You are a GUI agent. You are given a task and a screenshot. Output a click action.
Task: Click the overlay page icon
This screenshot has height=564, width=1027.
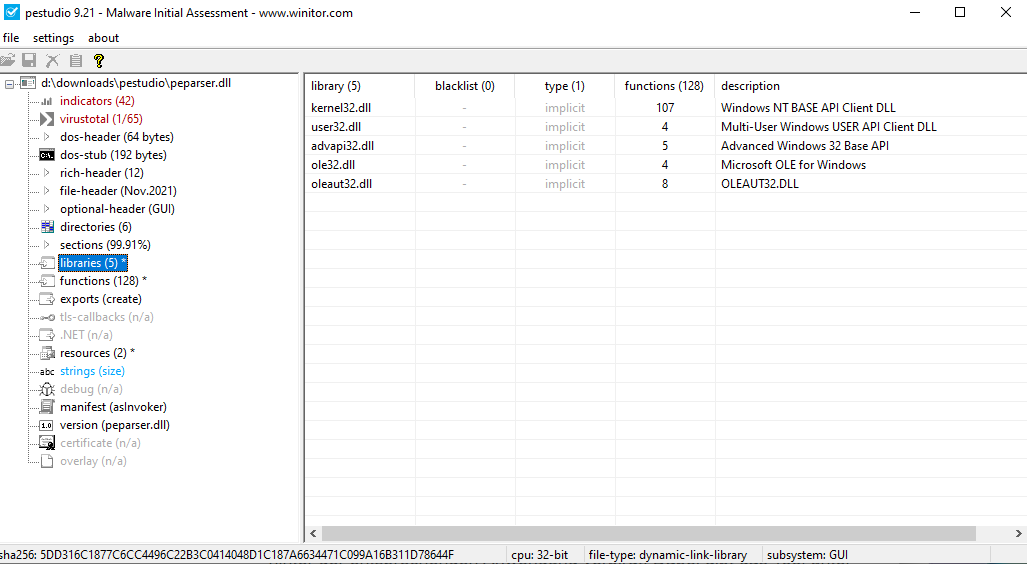47,461
